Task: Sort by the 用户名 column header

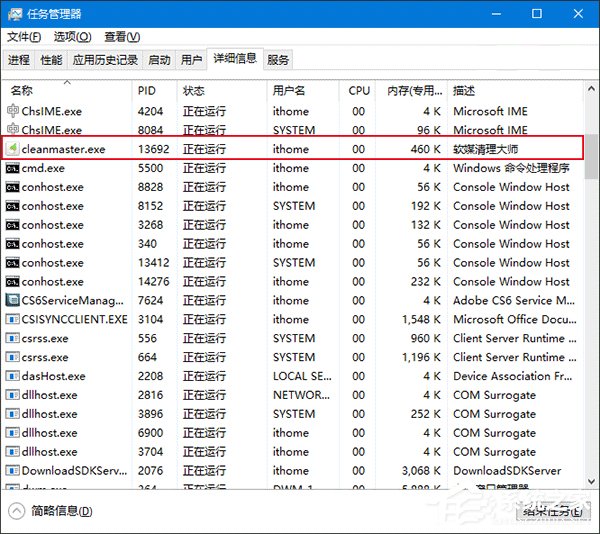Action: (x=303, y=90)
